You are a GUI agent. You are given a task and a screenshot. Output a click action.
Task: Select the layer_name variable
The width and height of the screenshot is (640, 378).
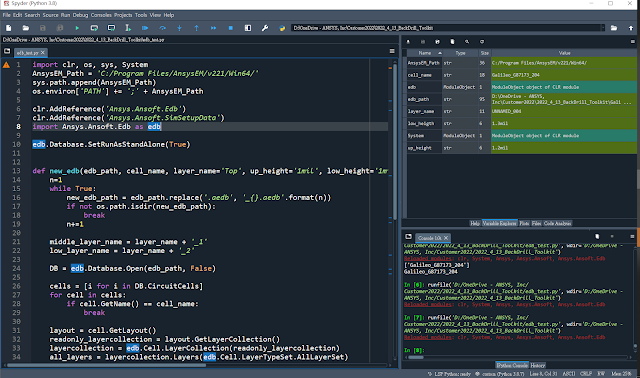click(x=522, y=111)
